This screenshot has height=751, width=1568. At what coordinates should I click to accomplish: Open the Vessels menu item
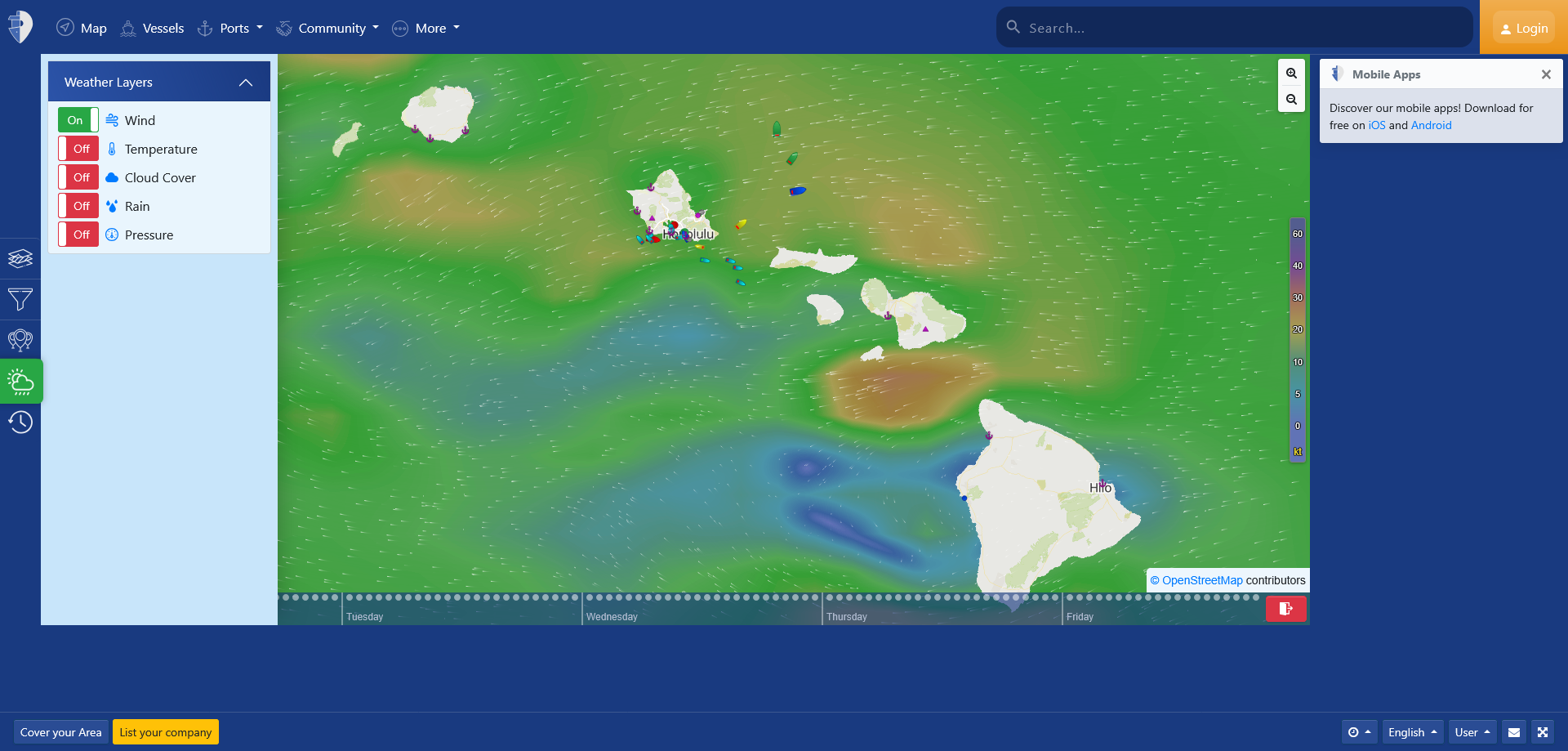pos(153,28)
